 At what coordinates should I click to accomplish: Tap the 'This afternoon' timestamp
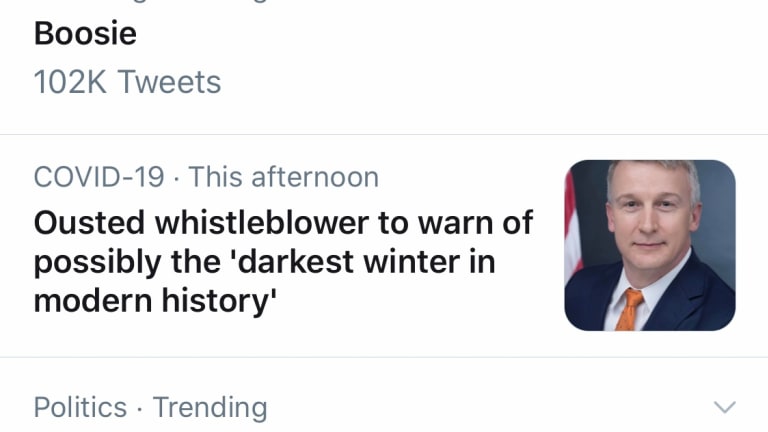(284, 177)
